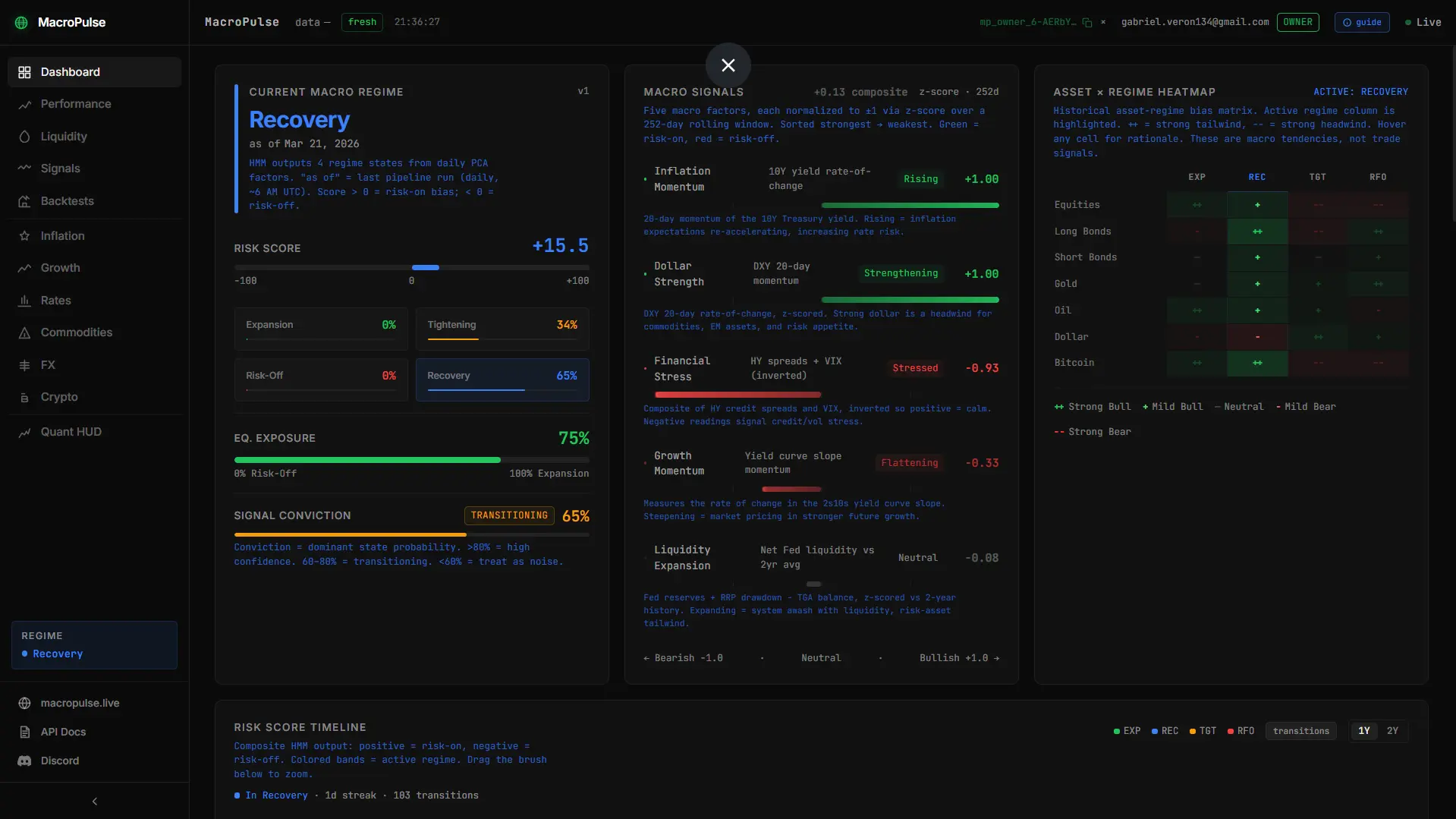Click the Rates bar-chart icon
This screenshot has width=1456, height=819.
click(x=24, y=301)
